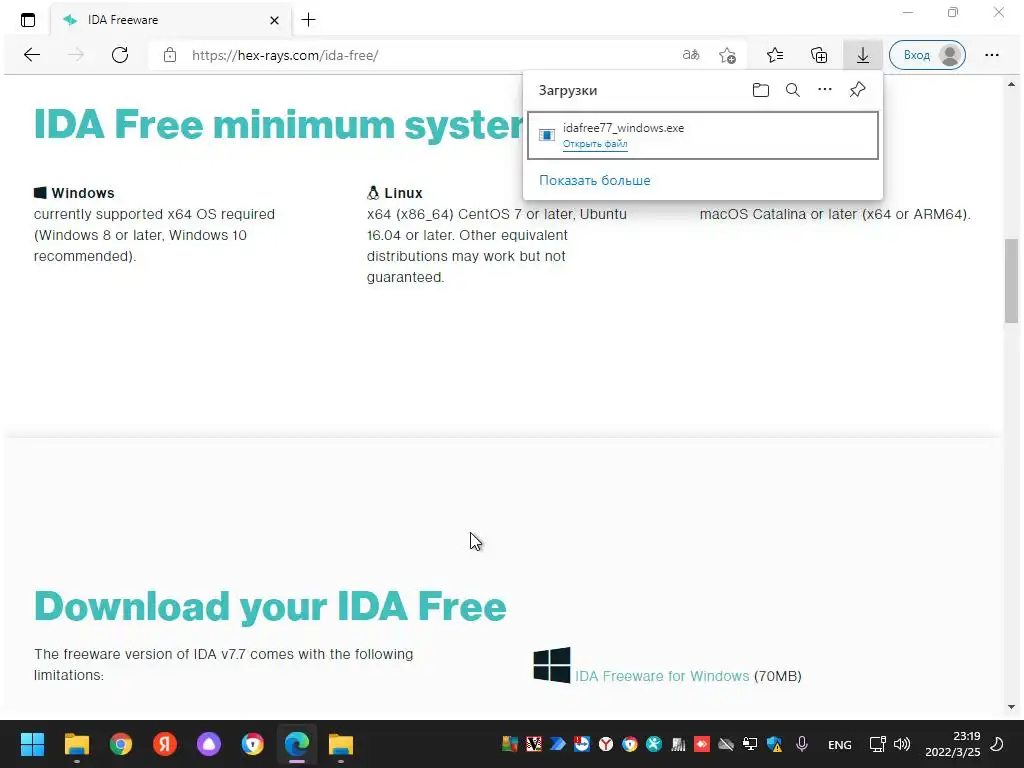This screenshot has height=768, width=1024.
Task: Open the tab actions menu icon
Action: pyautogui.click(x=28, y=20)
